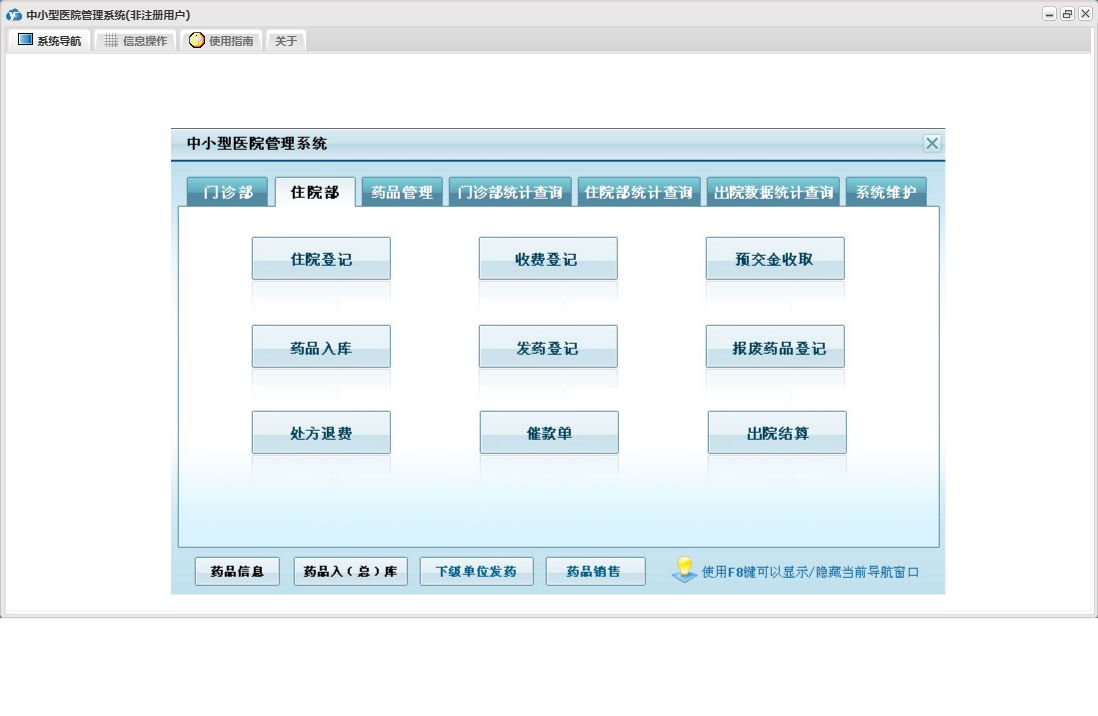
Task: Open the 门诊部统计查询 tab
Action: coord(510,192)
